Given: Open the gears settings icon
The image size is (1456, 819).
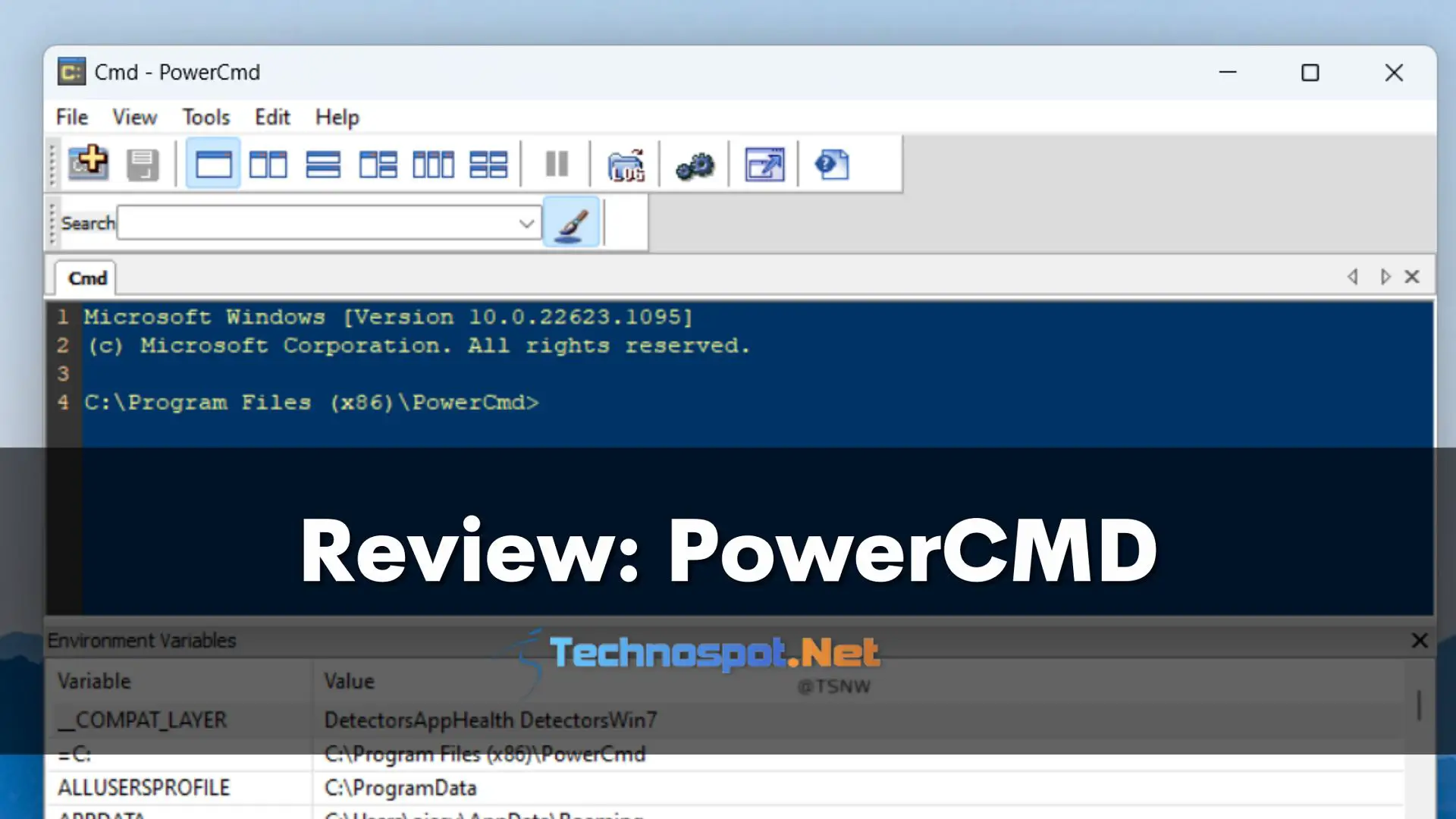Looking at the screenshot, I should pos(695,165).
